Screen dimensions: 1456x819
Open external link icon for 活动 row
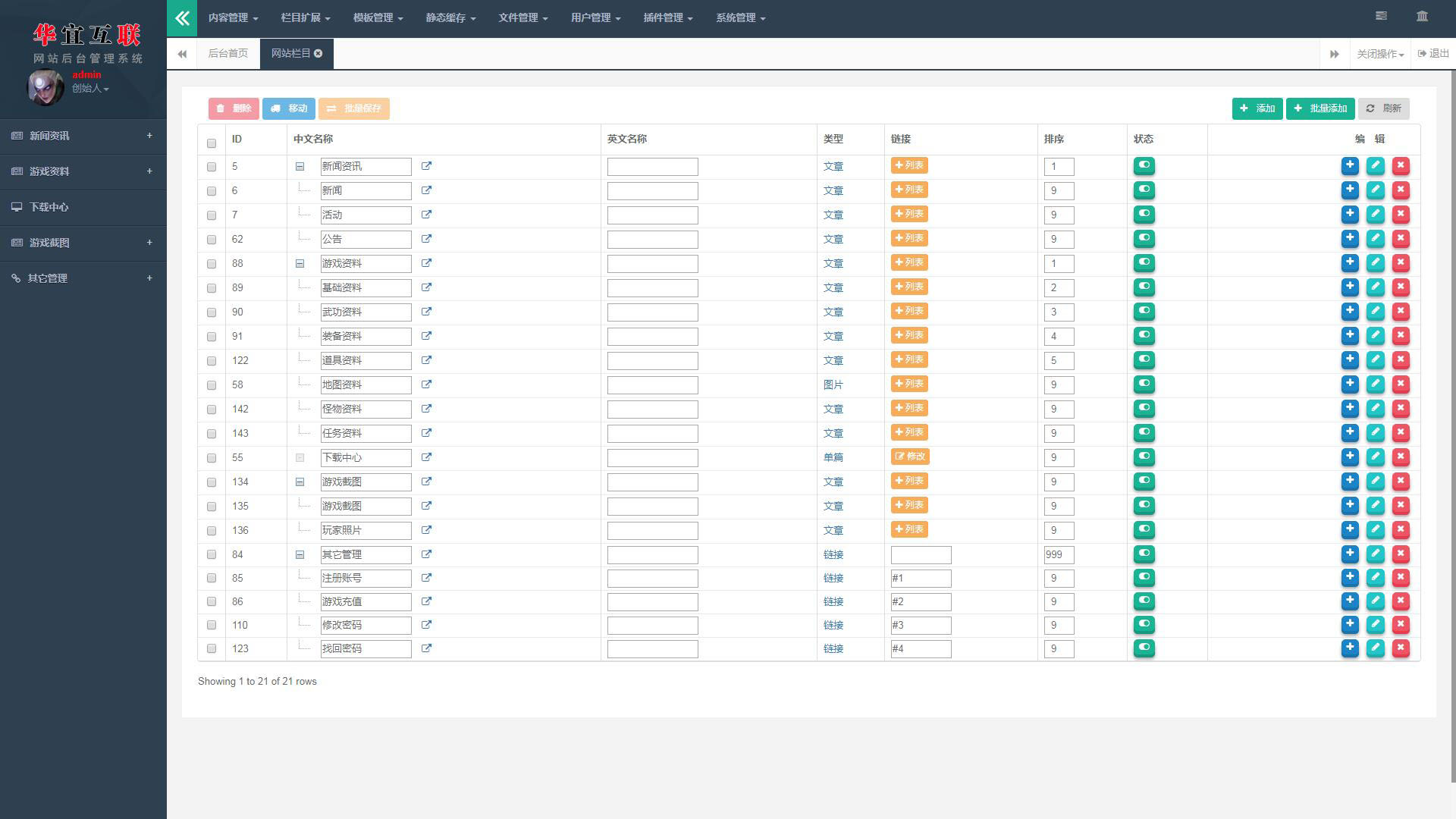(426, 215)
